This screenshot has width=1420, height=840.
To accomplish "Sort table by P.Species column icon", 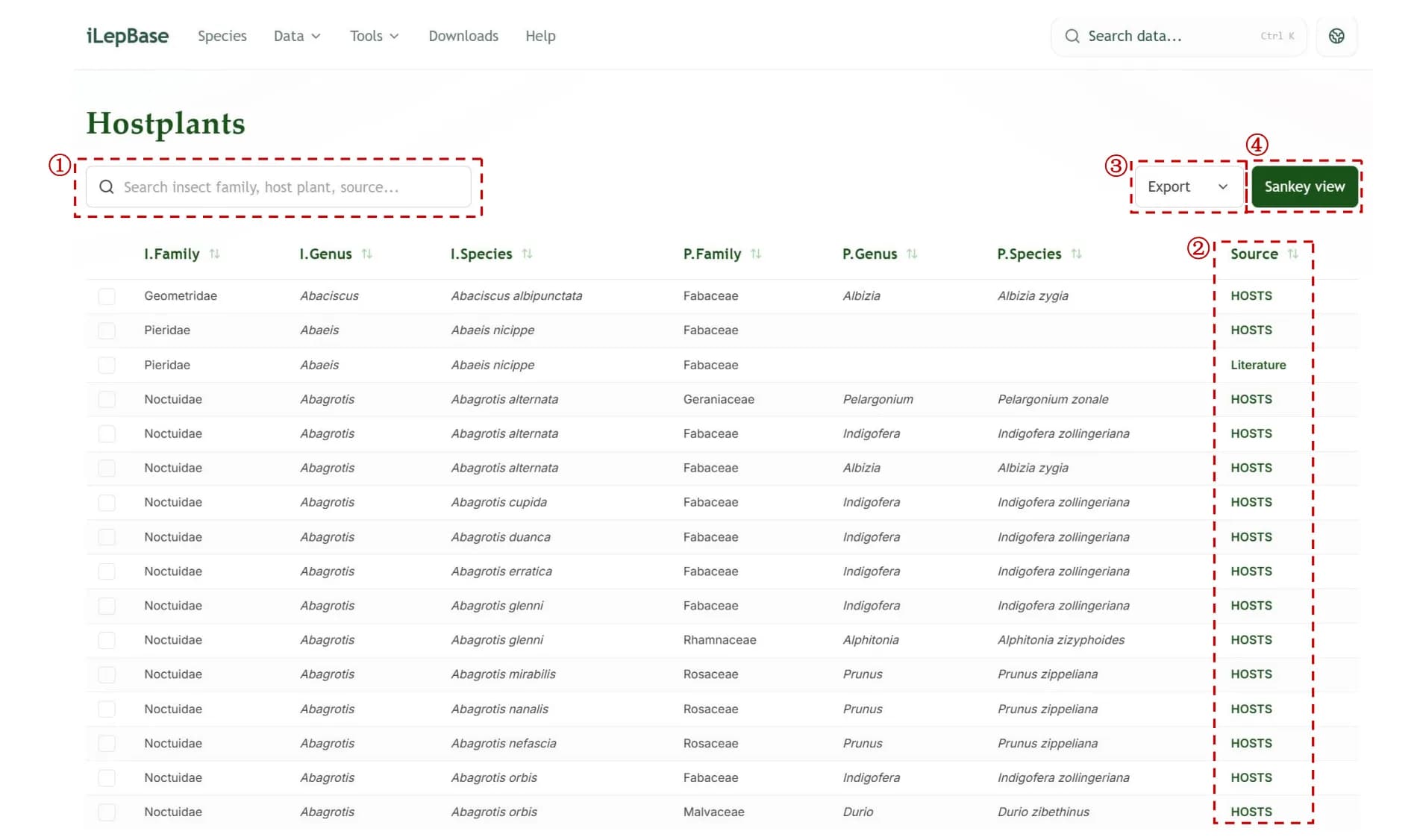I will pos(1076,254).
